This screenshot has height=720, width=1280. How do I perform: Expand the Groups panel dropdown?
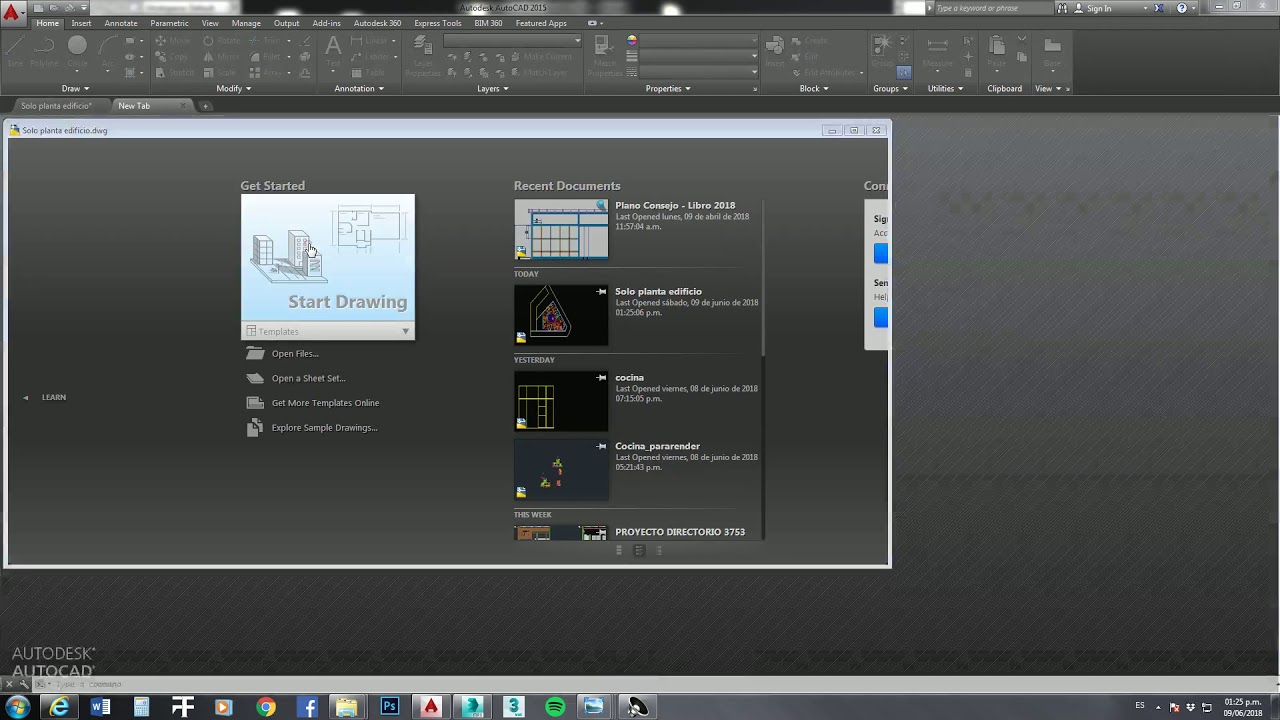(891, 88)
